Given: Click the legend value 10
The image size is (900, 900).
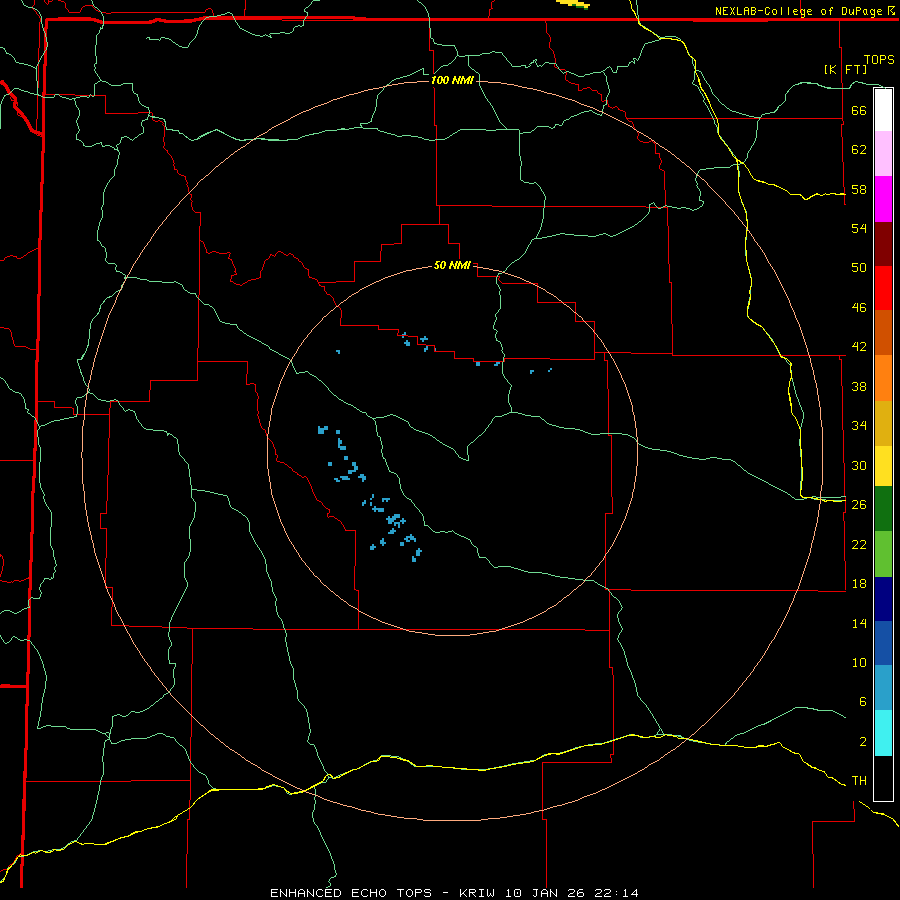Looking at the screenshot, I should 859,662.
